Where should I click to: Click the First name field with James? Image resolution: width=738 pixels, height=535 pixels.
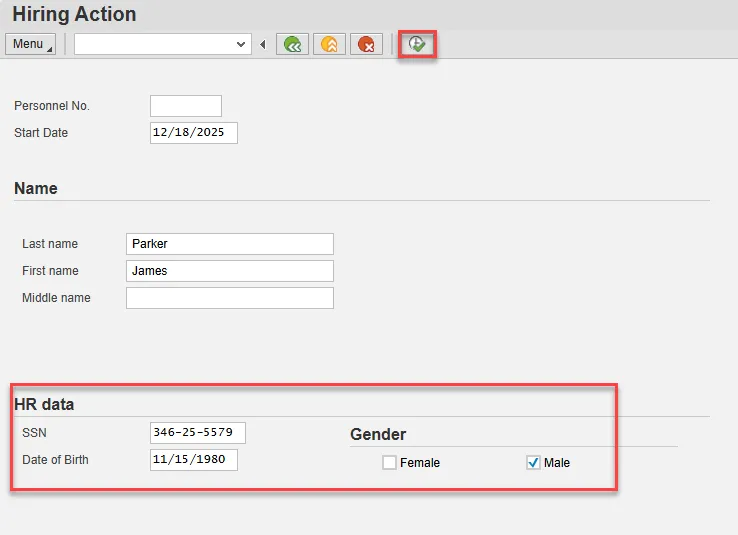(x=230, y=271)
